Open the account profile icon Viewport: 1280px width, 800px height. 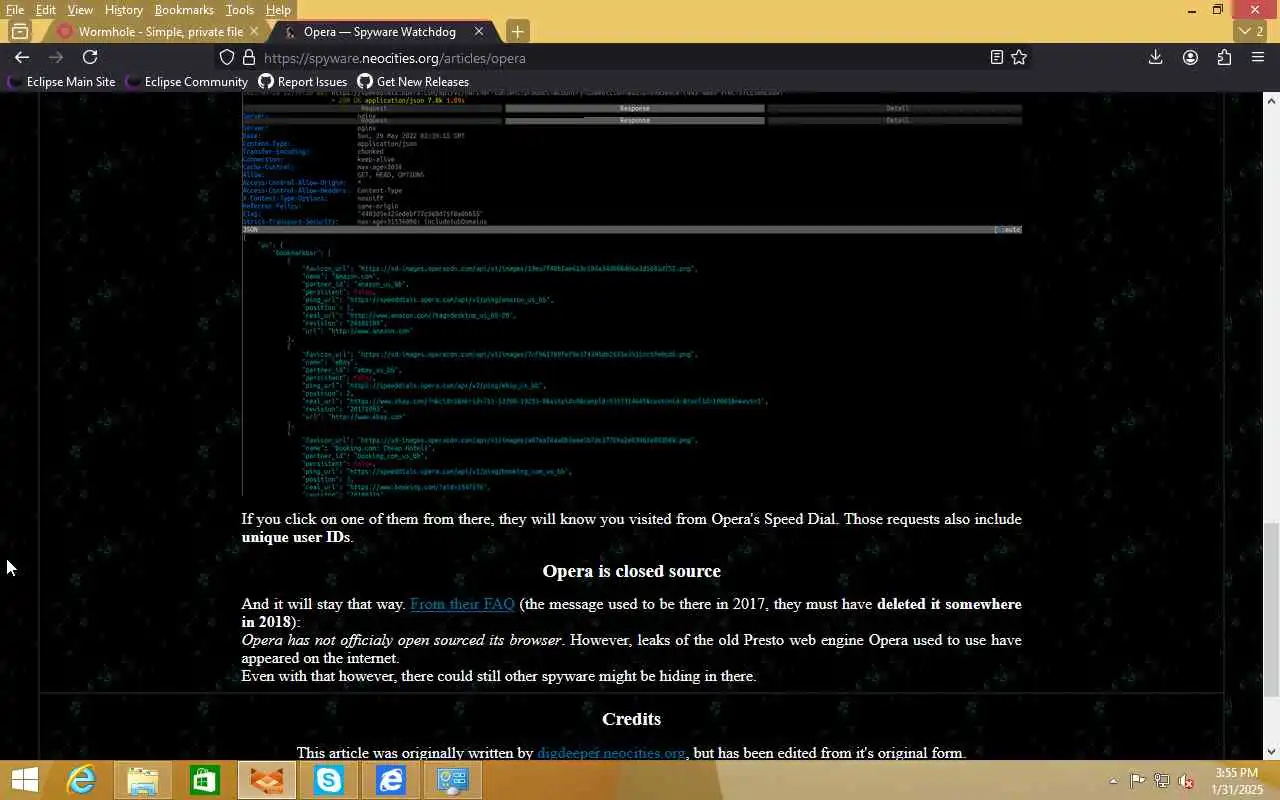[1190, 58]
